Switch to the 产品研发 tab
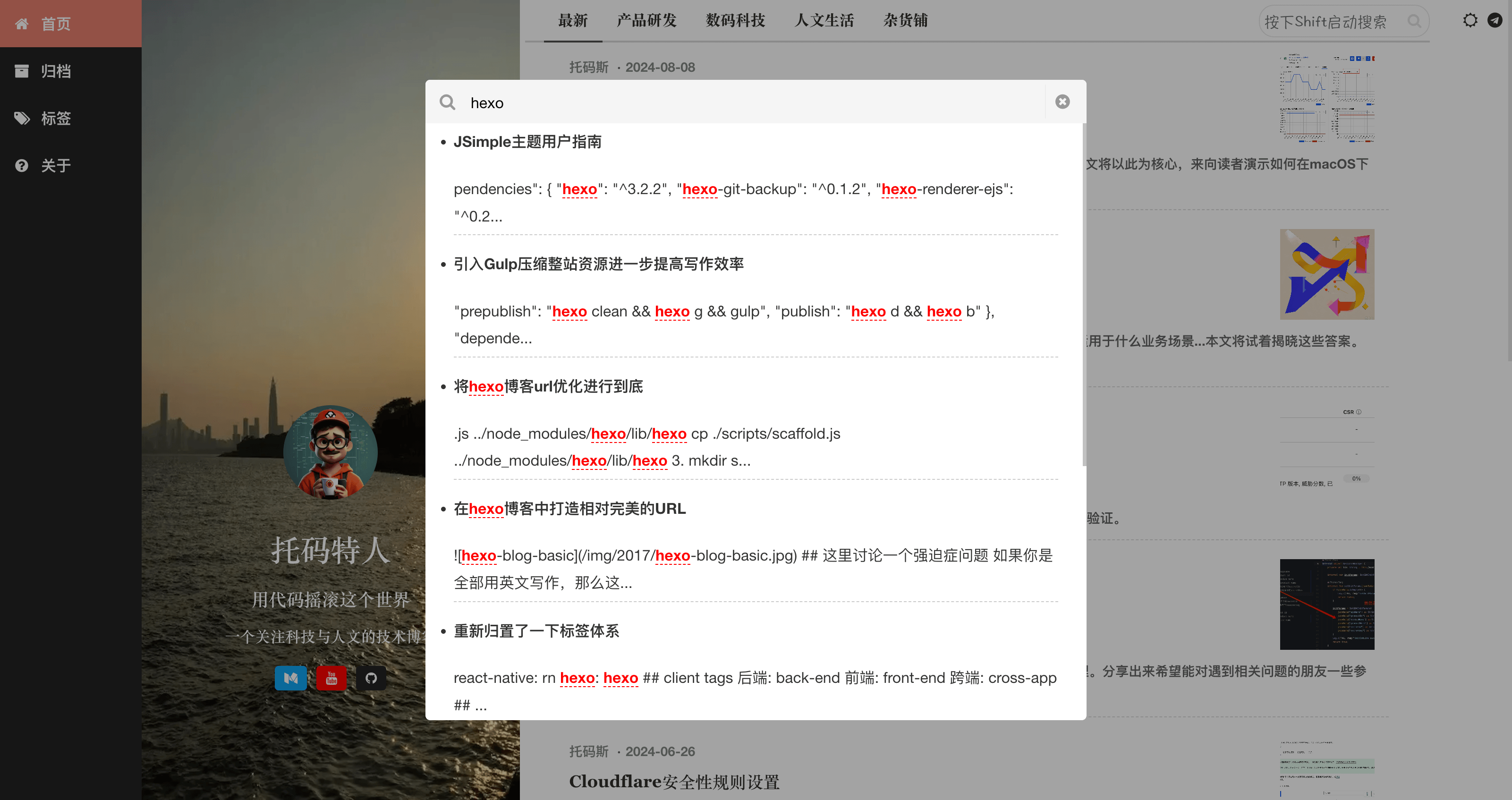 646,20
